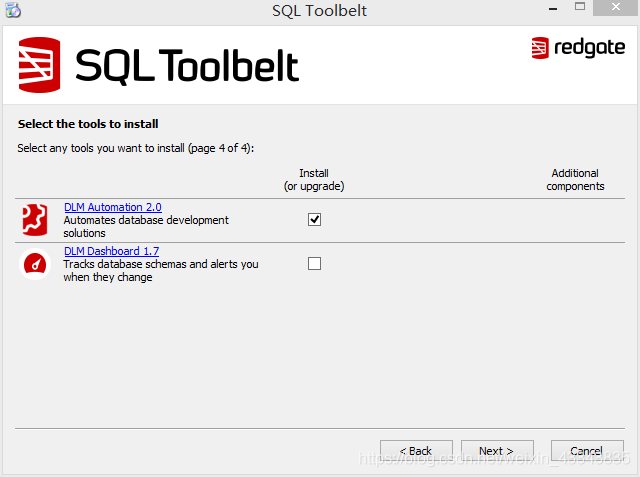Open the DLM Automation 2.0 link
The width and height of the screenshot is (640, 477).
coord(113,207)
